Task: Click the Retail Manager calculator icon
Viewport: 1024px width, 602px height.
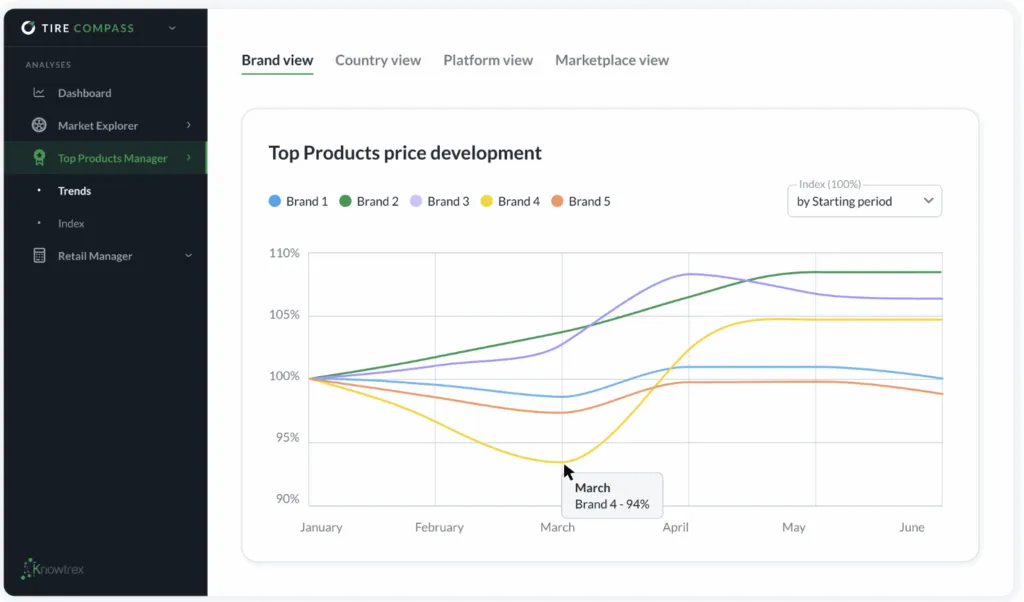Action: 39,256
